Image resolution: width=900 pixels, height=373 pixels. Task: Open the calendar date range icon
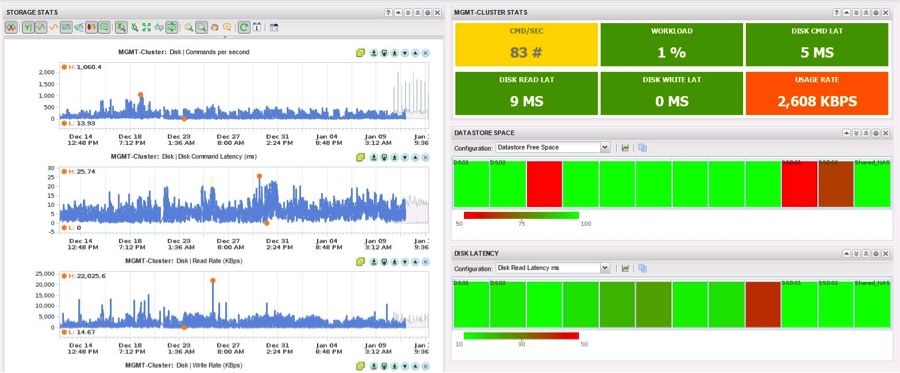[274, 27]
